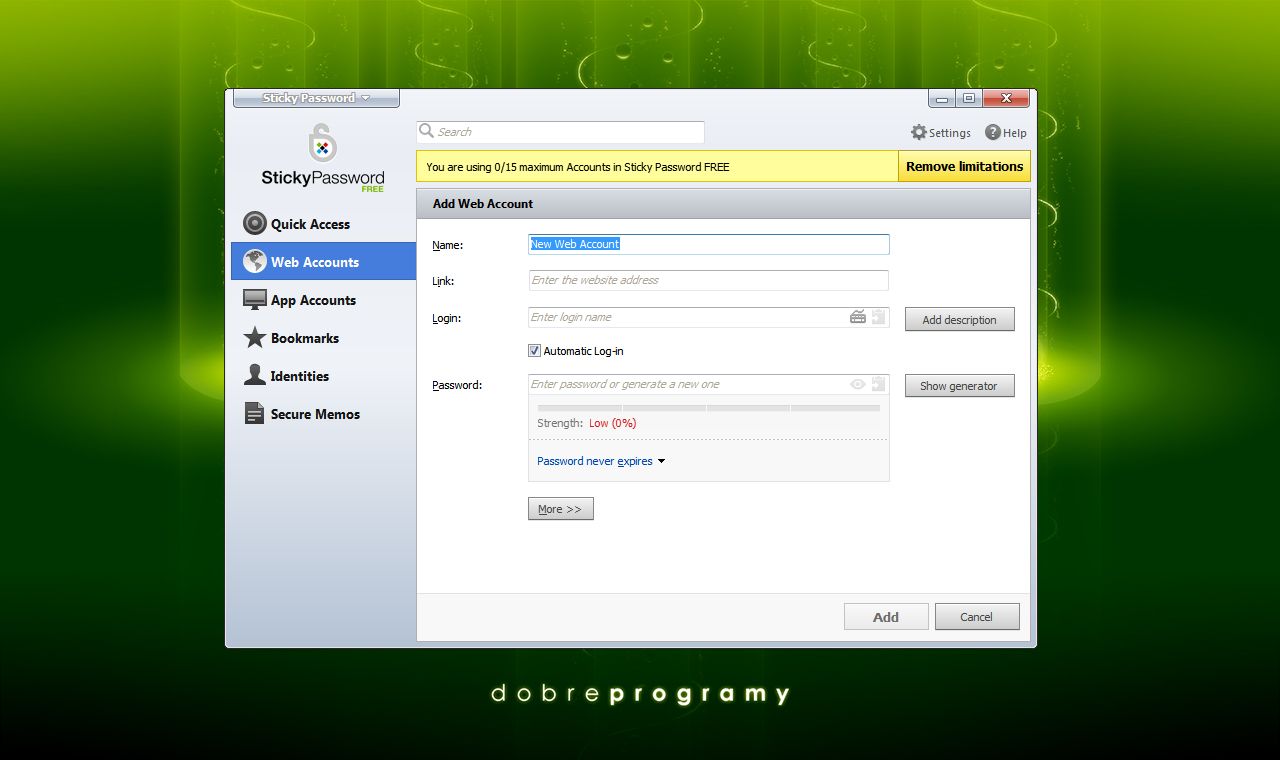The image size is (1280, 760).
Task: Click the password strength meter bar
Action: (709, 408)
